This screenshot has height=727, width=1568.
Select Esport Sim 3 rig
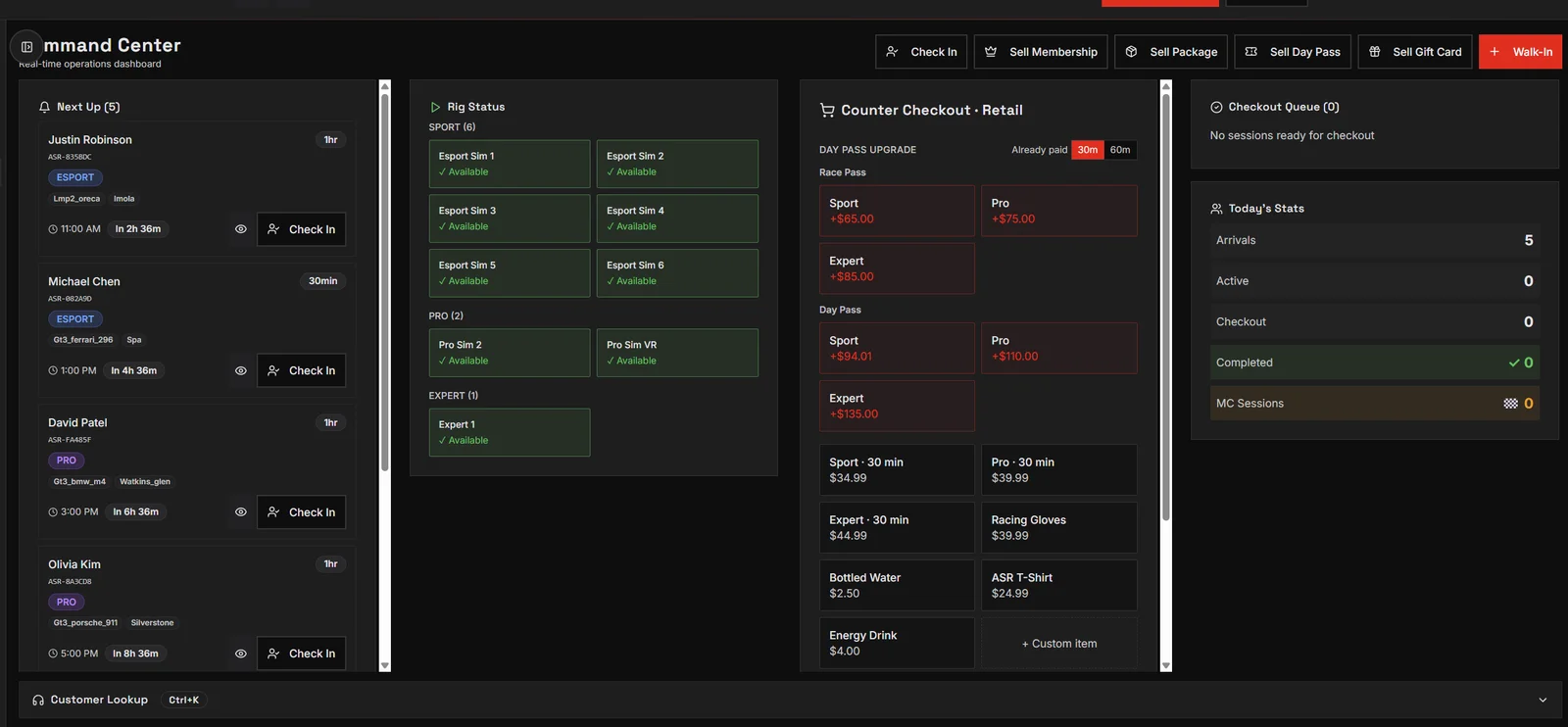click(510, 218)
